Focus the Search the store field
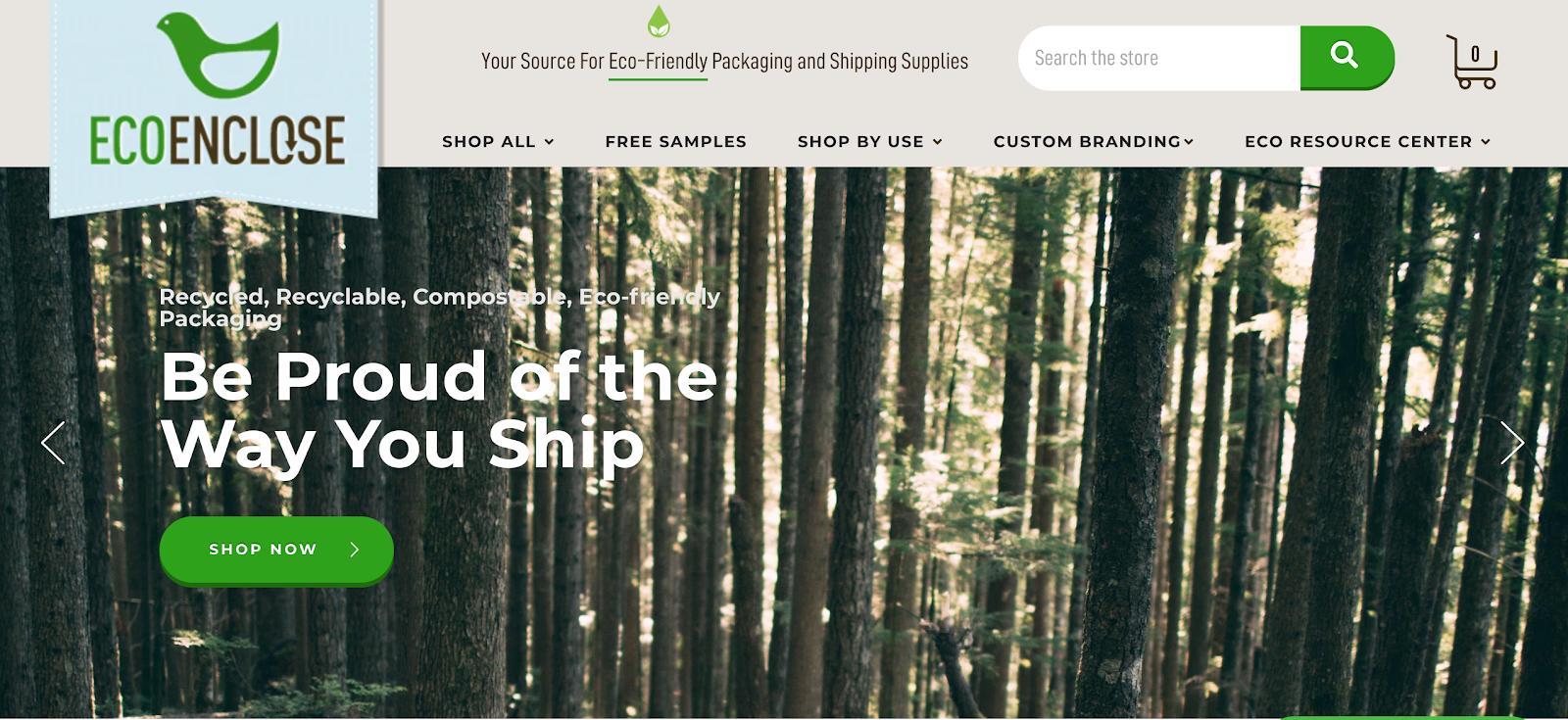Screen dimensions: 1568x720 point(1159,58)
